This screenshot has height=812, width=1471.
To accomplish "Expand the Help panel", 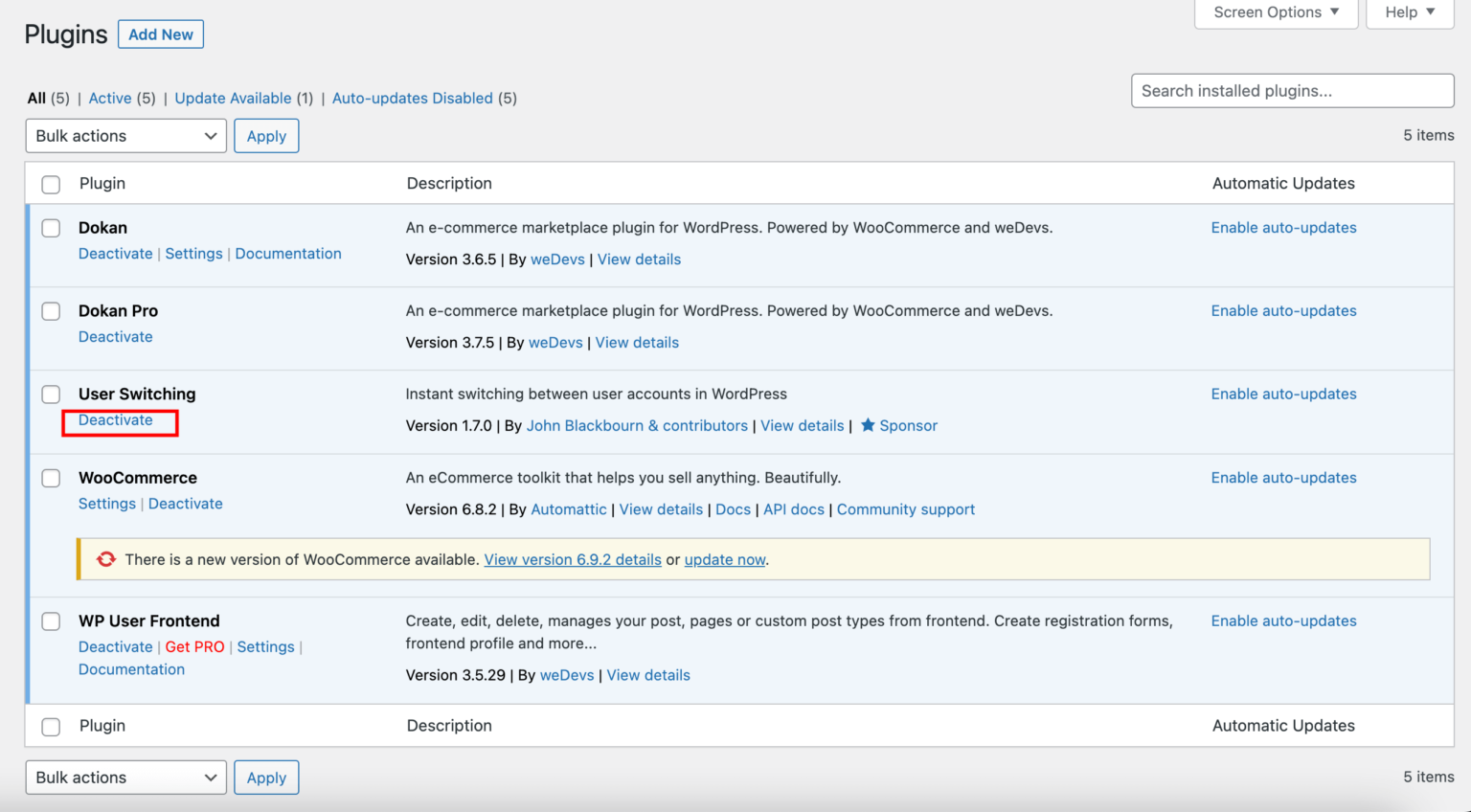I will click(1408, 12).
